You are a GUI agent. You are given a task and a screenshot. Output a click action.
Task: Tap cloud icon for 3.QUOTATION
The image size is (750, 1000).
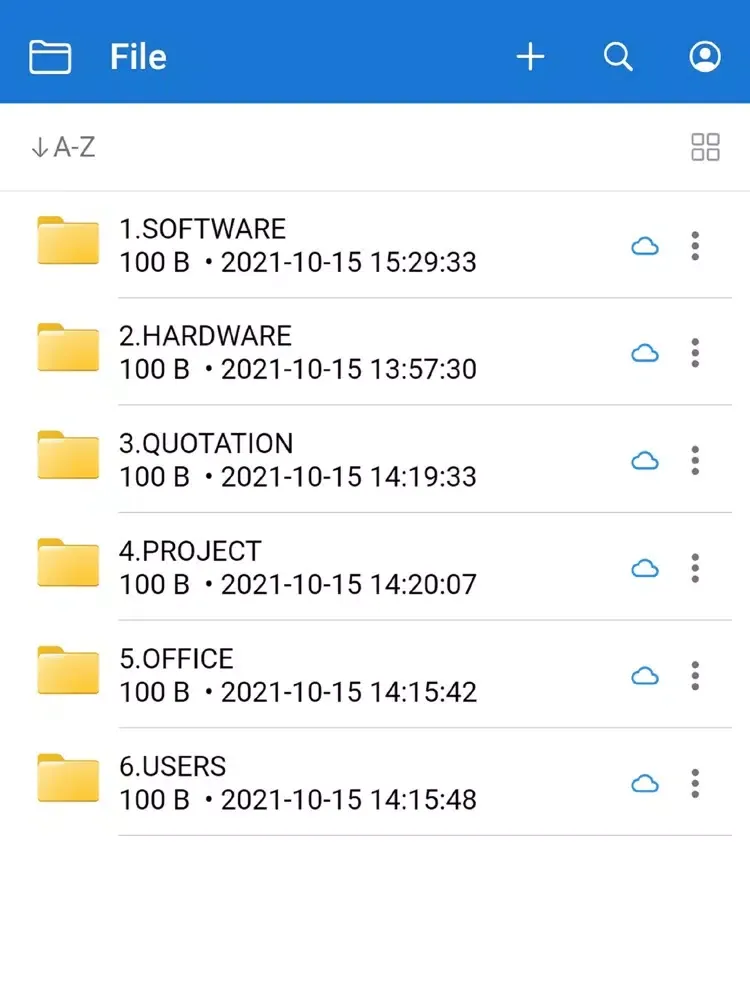point(645,461)
